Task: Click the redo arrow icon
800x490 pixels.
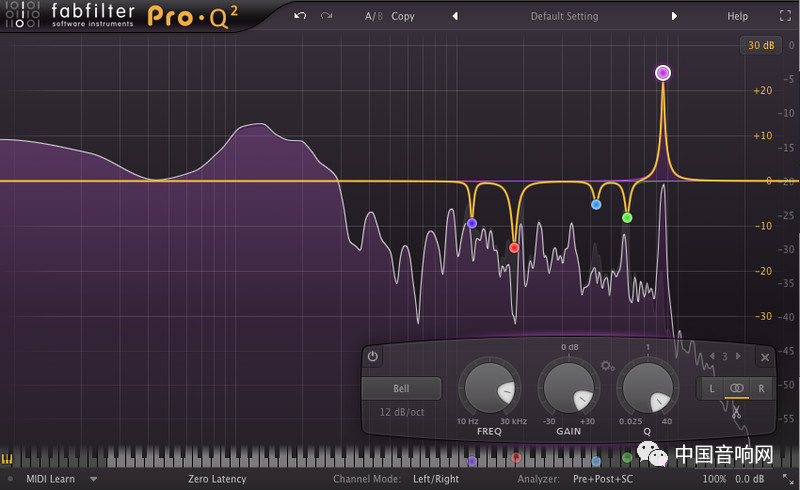Action: coord(327,16)
